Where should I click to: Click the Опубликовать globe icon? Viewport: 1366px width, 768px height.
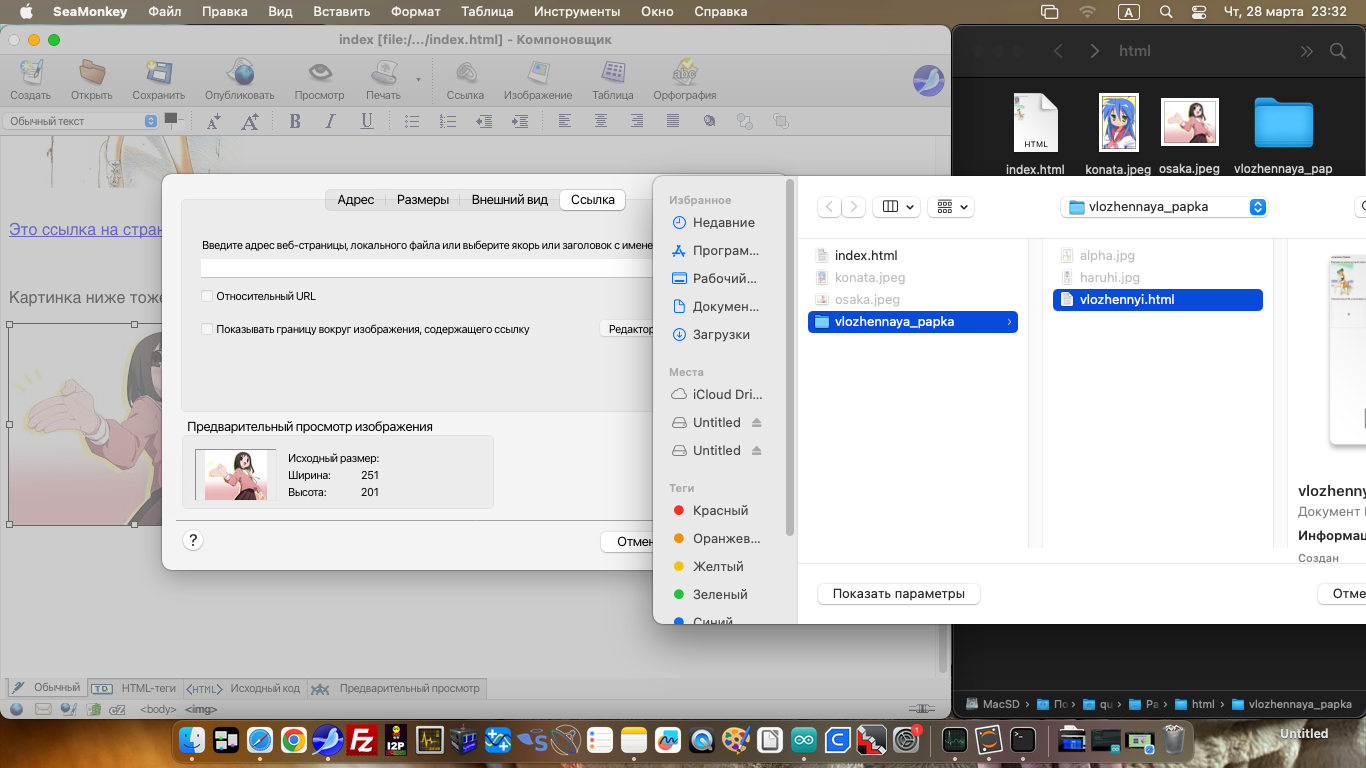(239, 74)
